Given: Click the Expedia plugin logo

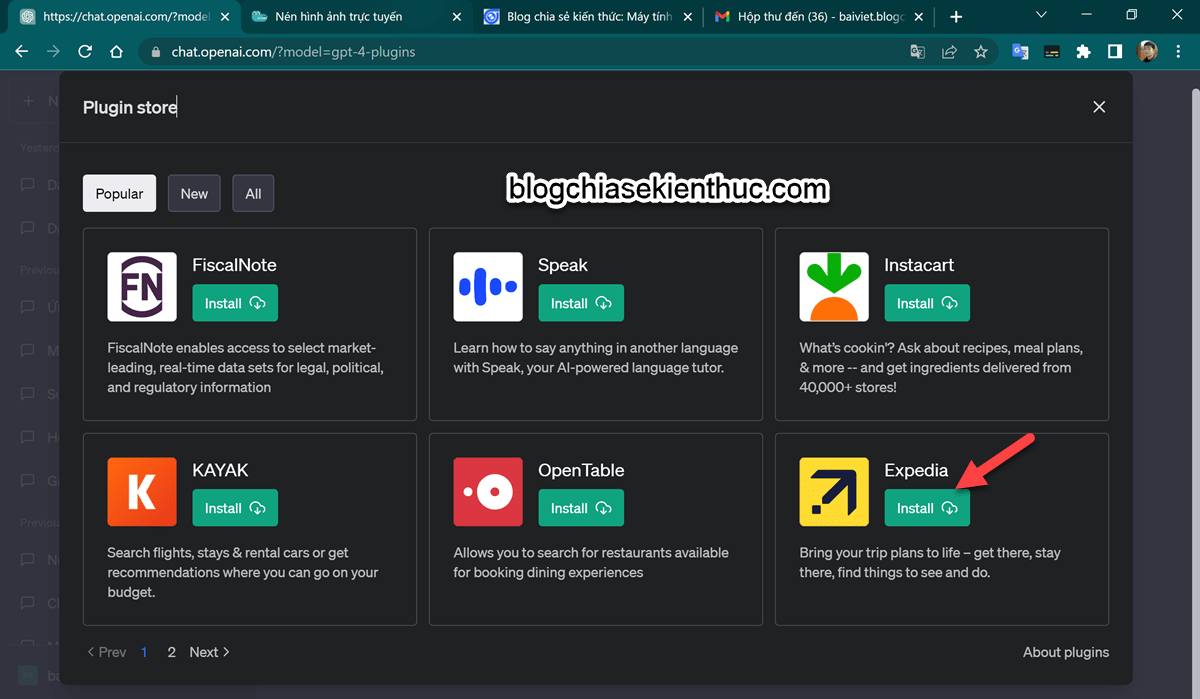Looking at the screenshot, I should tap(834, 491).
